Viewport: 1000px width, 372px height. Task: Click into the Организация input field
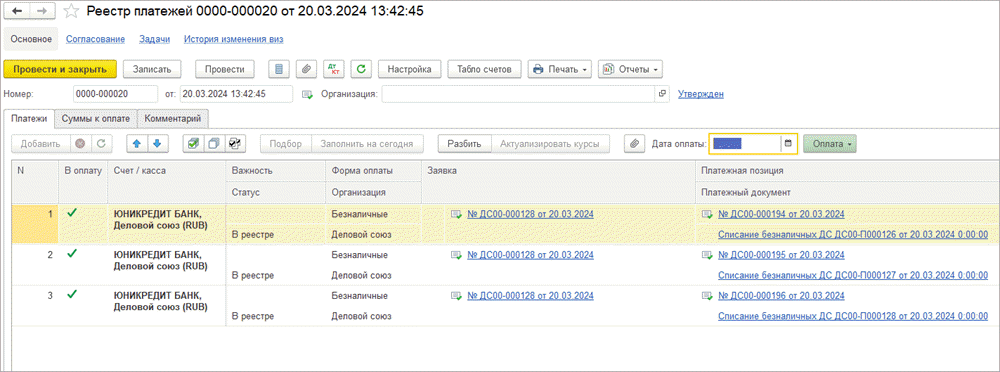(519, 94)
